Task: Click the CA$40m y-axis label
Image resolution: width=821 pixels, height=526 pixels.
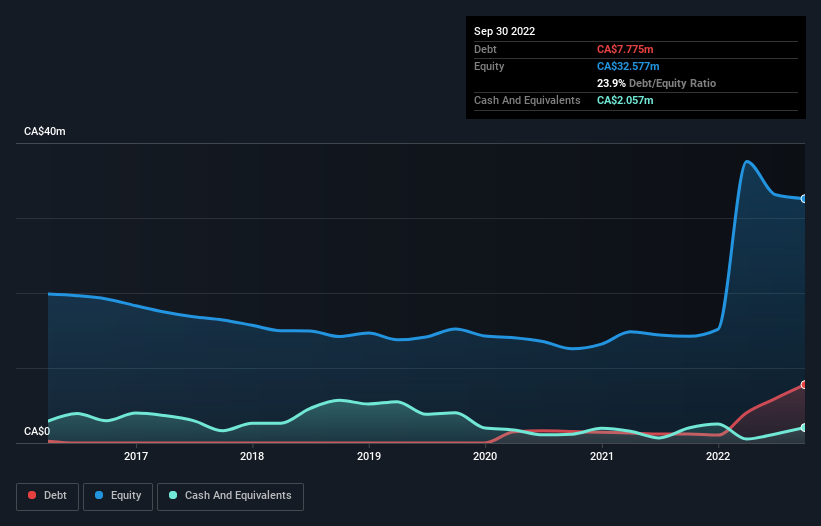Action: point(45,131)
